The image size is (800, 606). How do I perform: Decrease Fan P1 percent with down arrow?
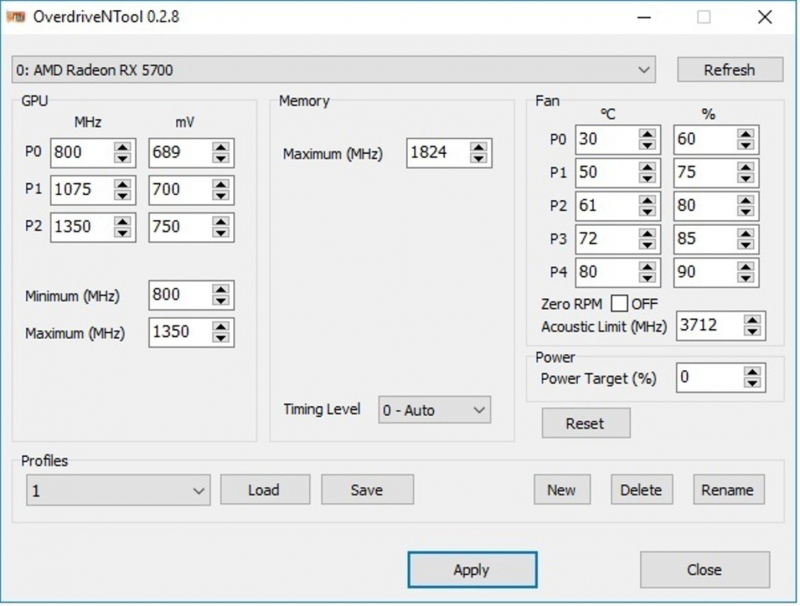746,179
